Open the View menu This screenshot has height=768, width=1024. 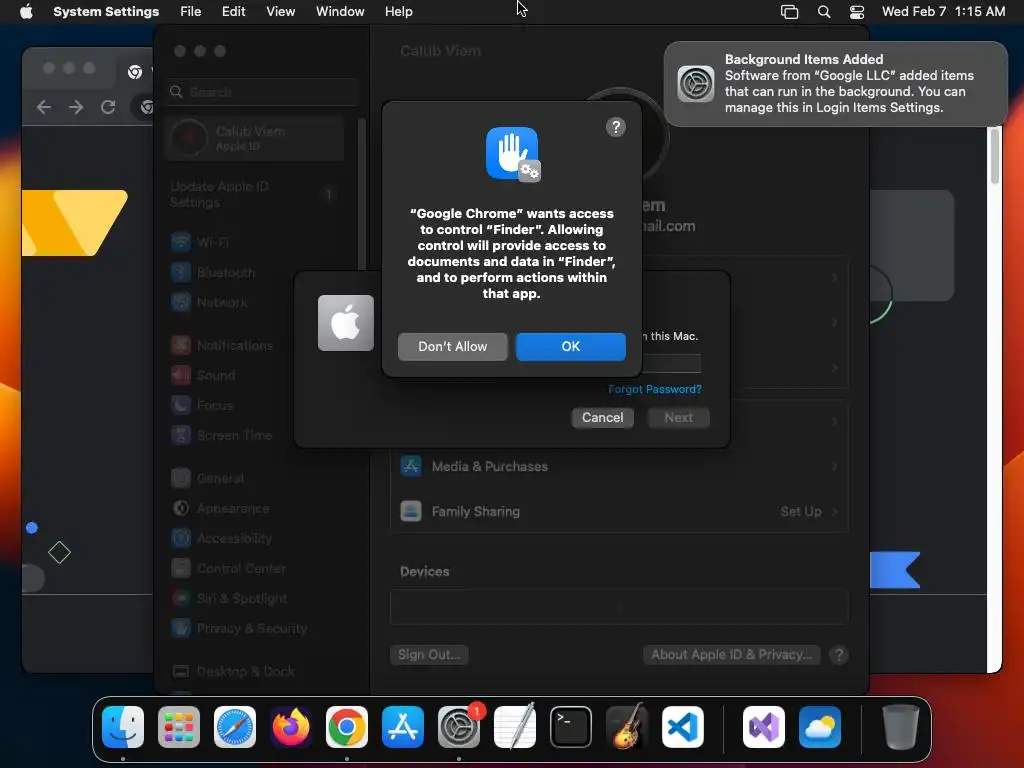(280, 11)
